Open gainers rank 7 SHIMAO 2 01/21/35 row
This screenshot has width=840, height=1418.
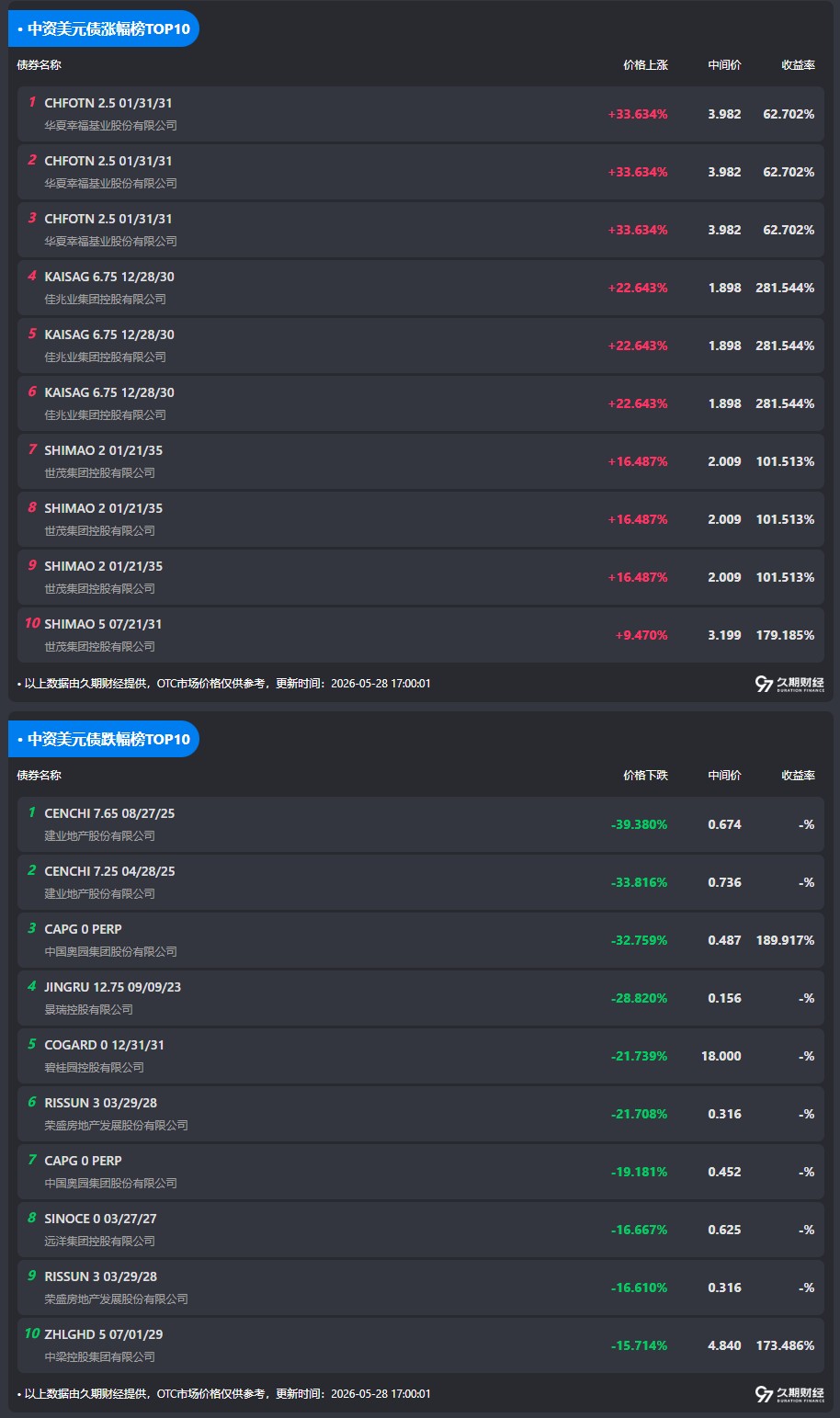(421, 461)
